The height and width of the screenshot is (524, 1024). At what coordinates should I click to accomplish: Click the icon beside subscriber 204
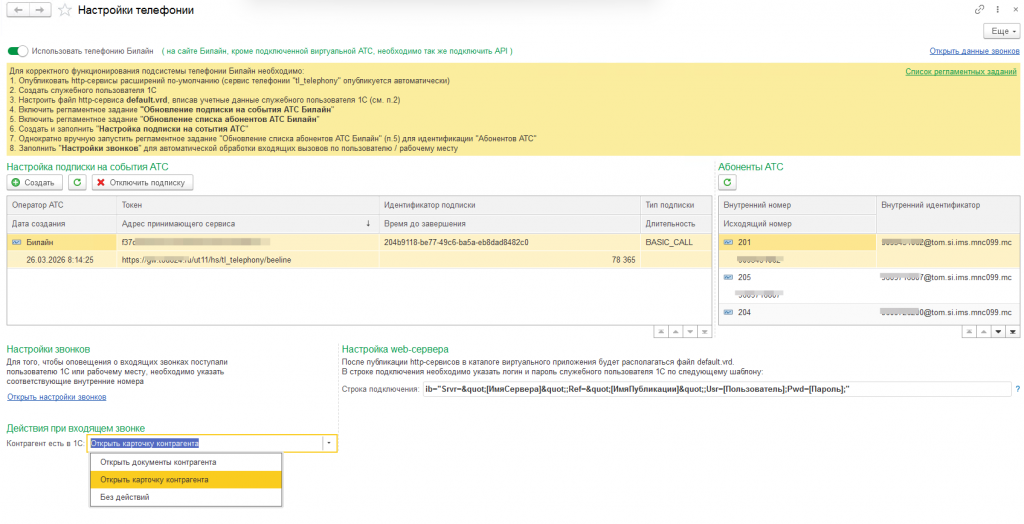728,312
